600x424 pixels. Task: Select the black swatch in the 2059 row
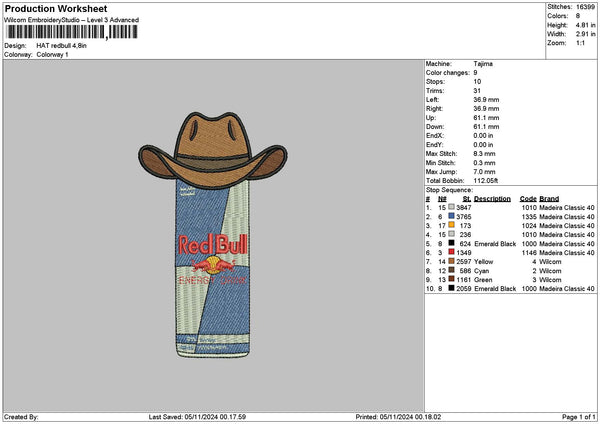(x=452, y=288)
